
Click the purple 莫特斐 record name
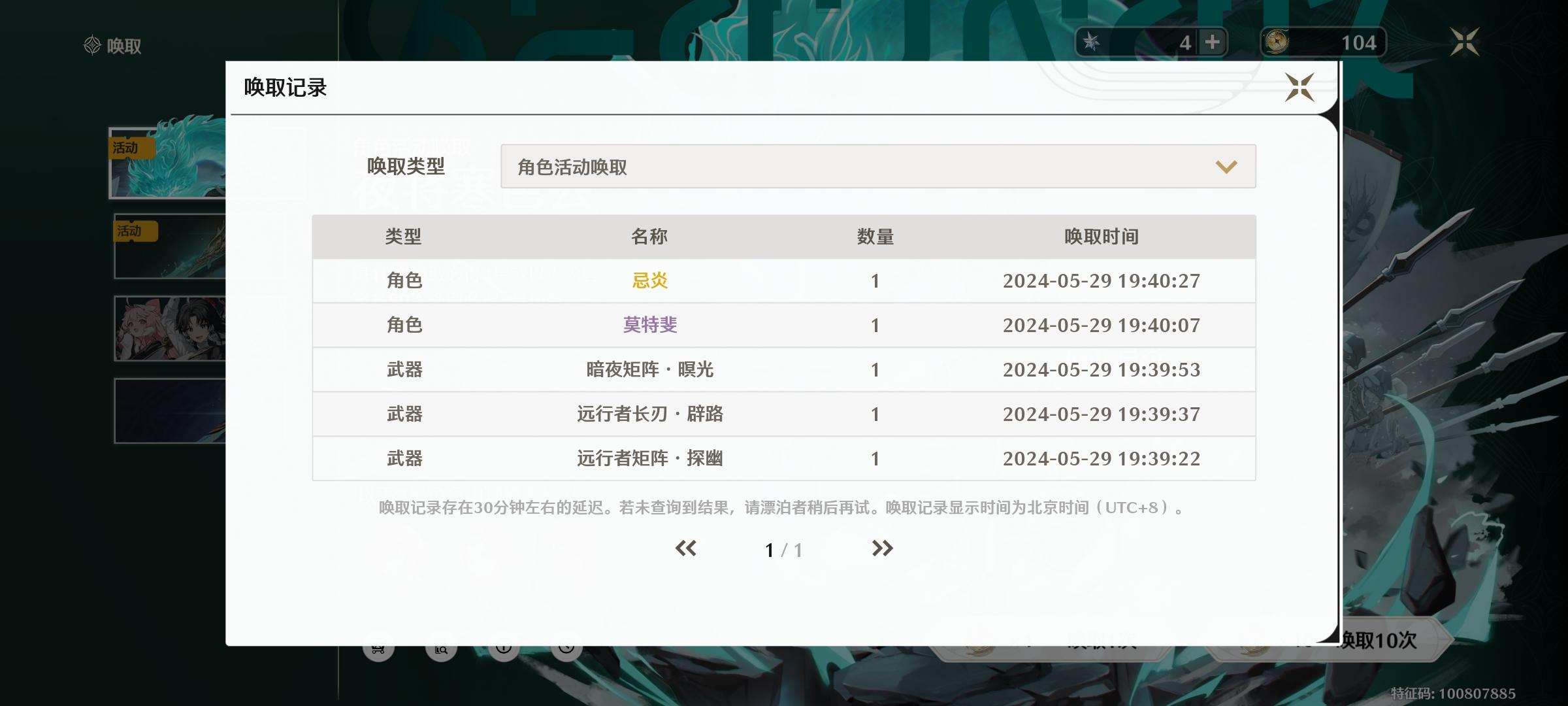coord(649,325)
